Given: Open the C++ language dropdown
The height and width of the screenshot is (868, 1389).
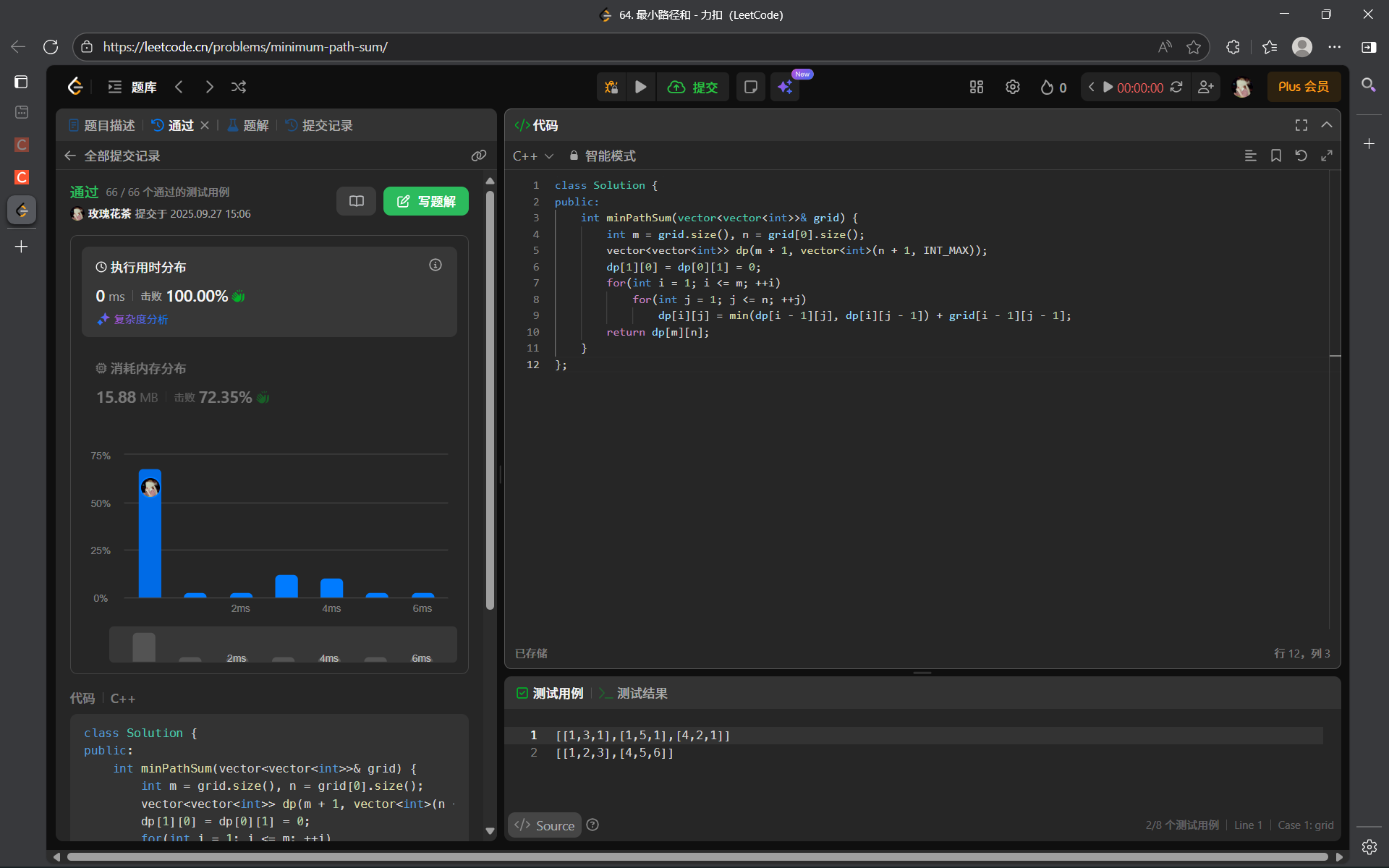Looking at the screenshot, I should [532, 156].
